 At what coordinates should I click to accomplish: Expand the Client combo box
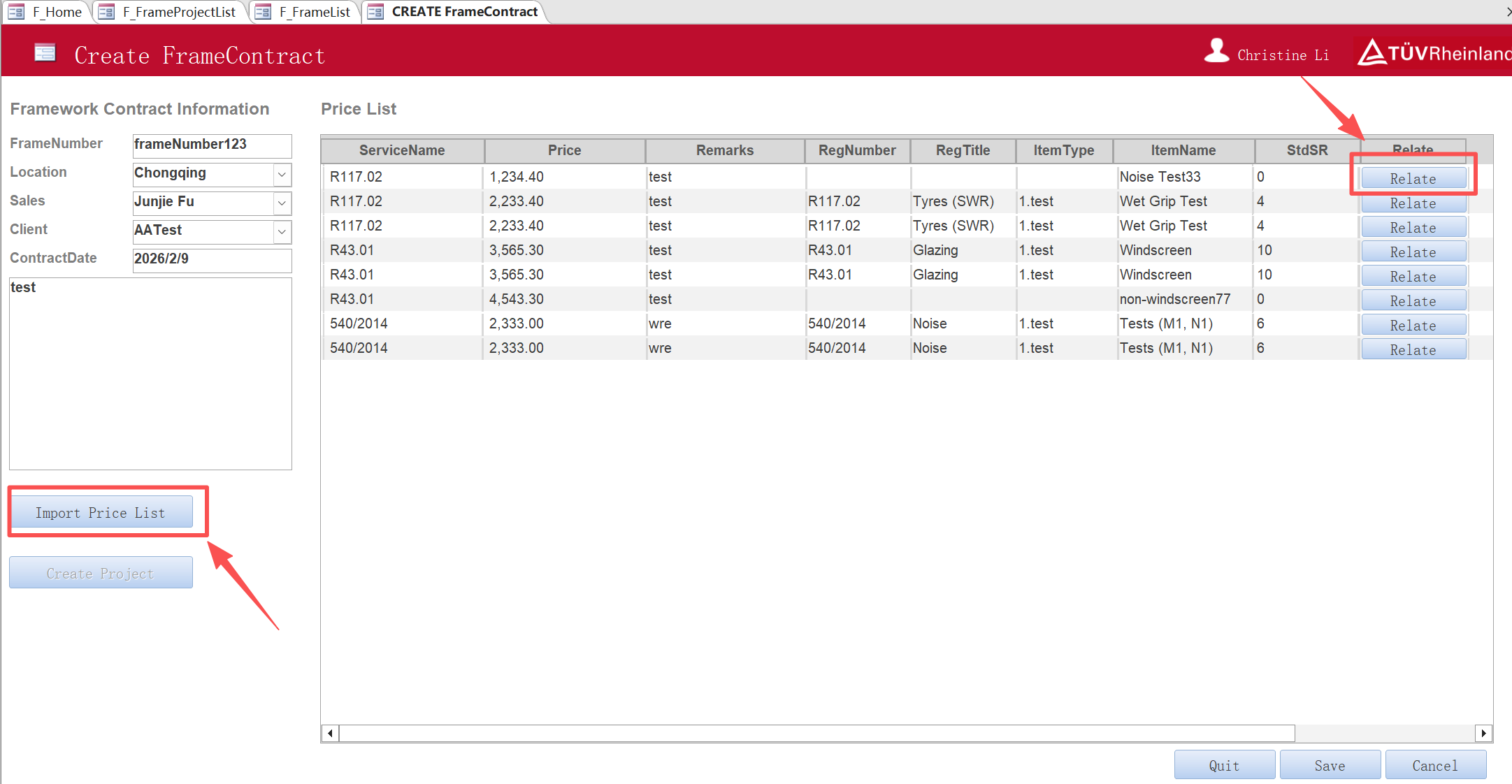tap(282, 231)
